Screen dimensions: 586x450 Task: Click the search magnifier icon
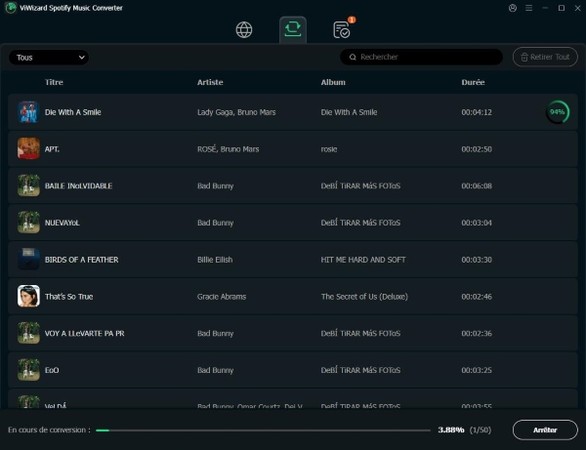pyautogui.click(x=352, y=57)
